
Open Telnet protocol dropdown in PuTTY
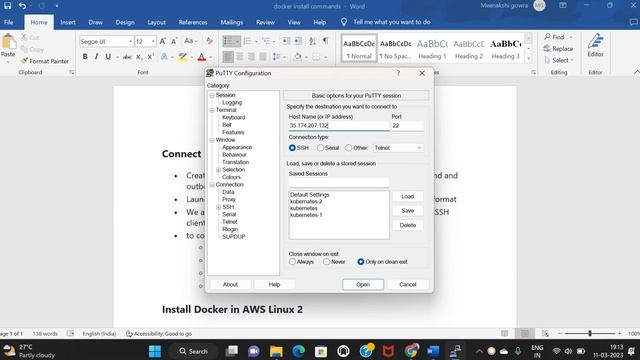coord(398,148)
